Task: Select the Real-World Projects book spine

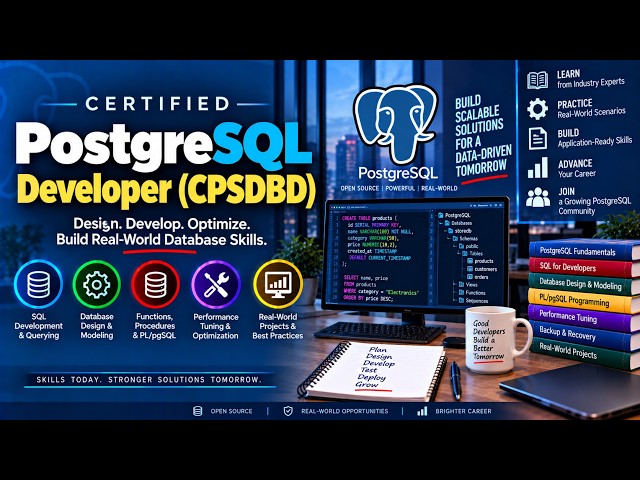Action: pyautogui.click(x=585, y=353)
